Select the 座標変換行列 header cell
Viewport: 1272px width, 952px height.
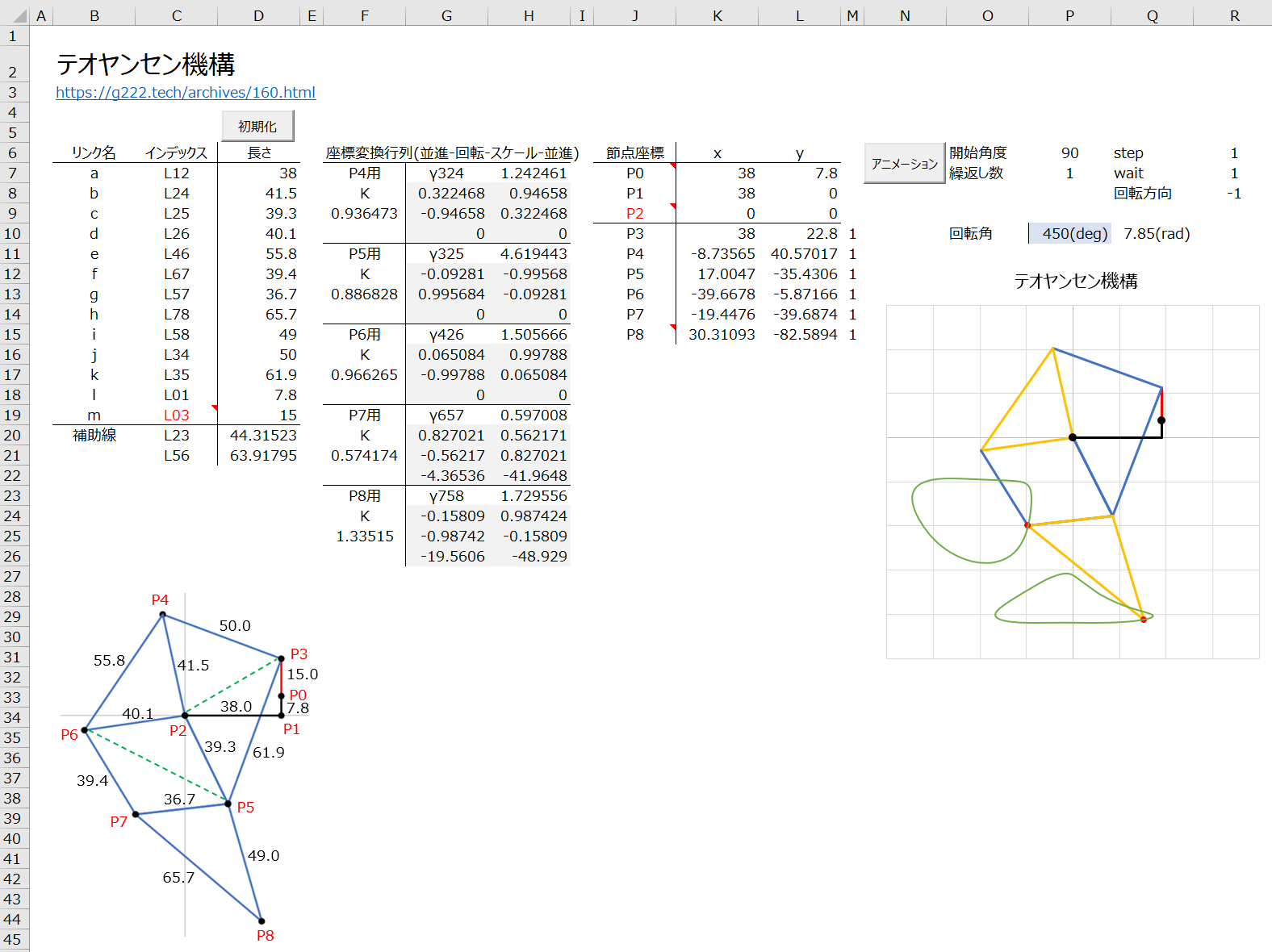click(x=452, y=153)
